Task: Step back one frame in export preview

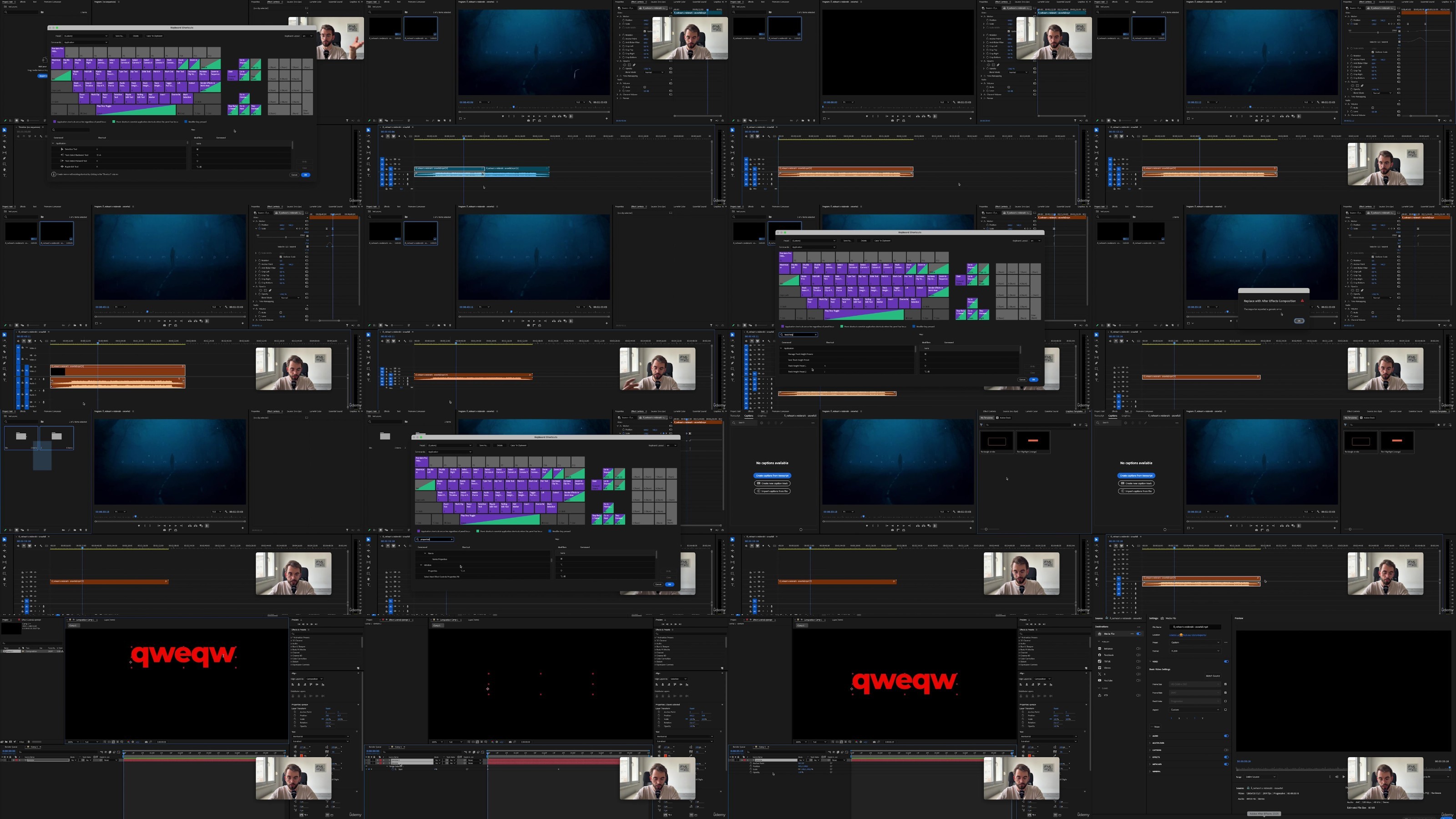Action: (x=1337, y=777)
